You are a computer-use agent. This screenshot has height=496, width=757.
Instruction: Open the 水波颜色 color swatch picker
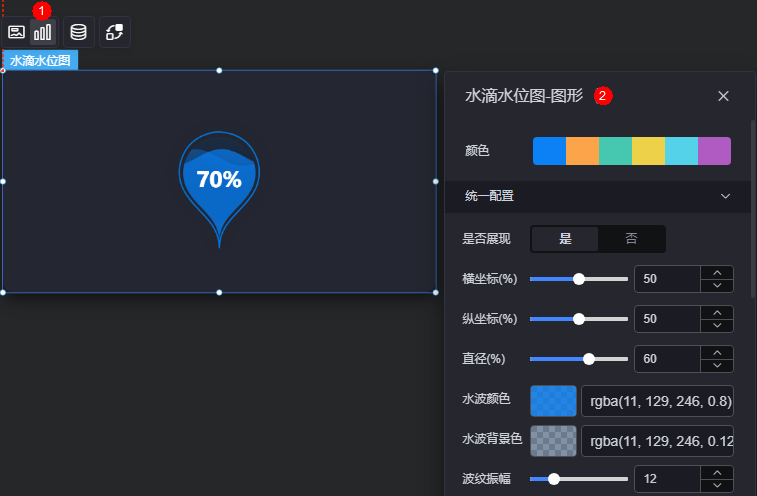(x=553, y=401)
